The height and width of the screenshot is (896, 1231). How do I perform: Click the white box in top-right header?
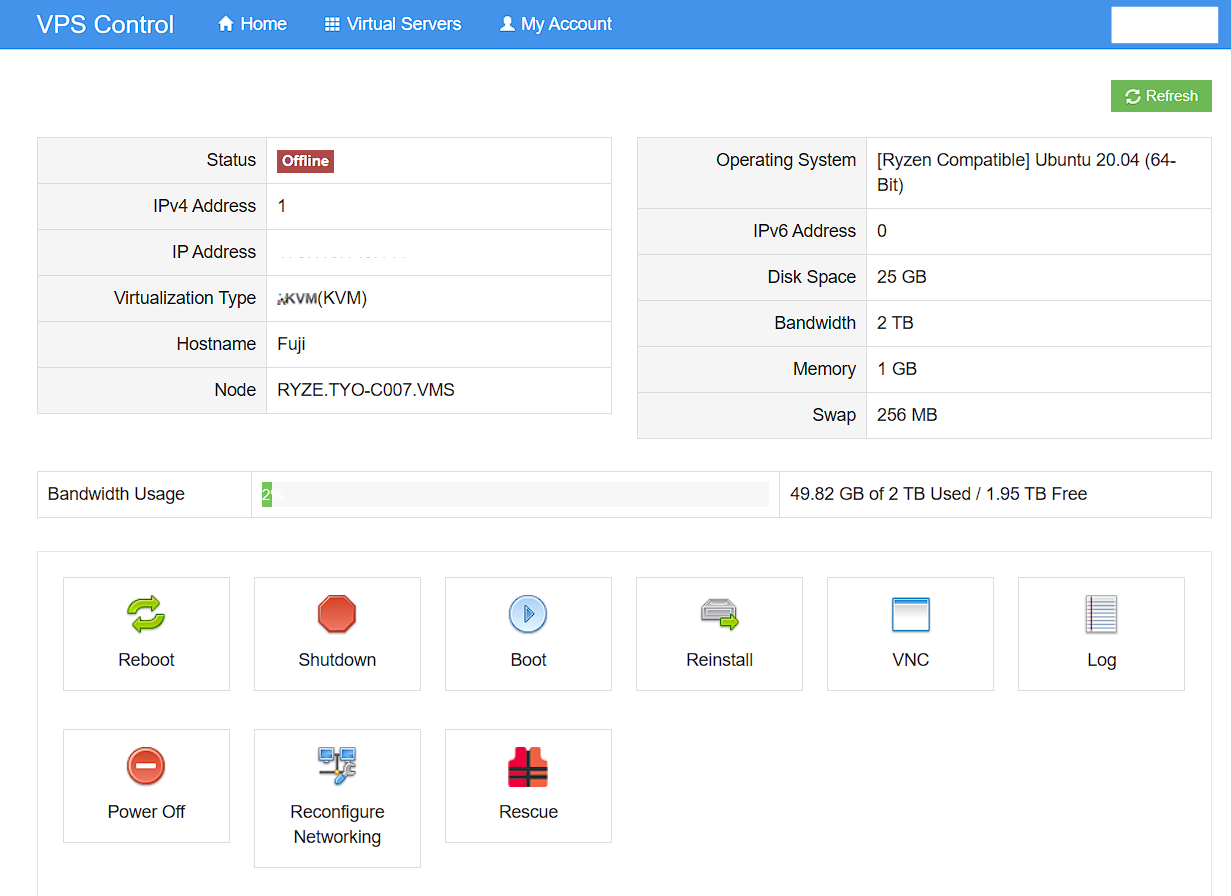(x=1164, y=24)
